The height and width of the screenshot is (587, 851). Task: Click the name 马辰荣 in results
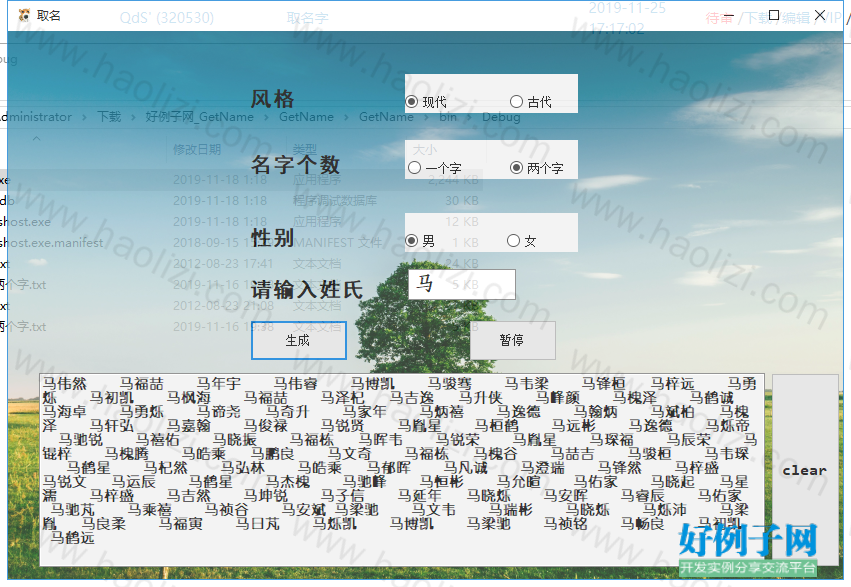[x=689, y=440]
